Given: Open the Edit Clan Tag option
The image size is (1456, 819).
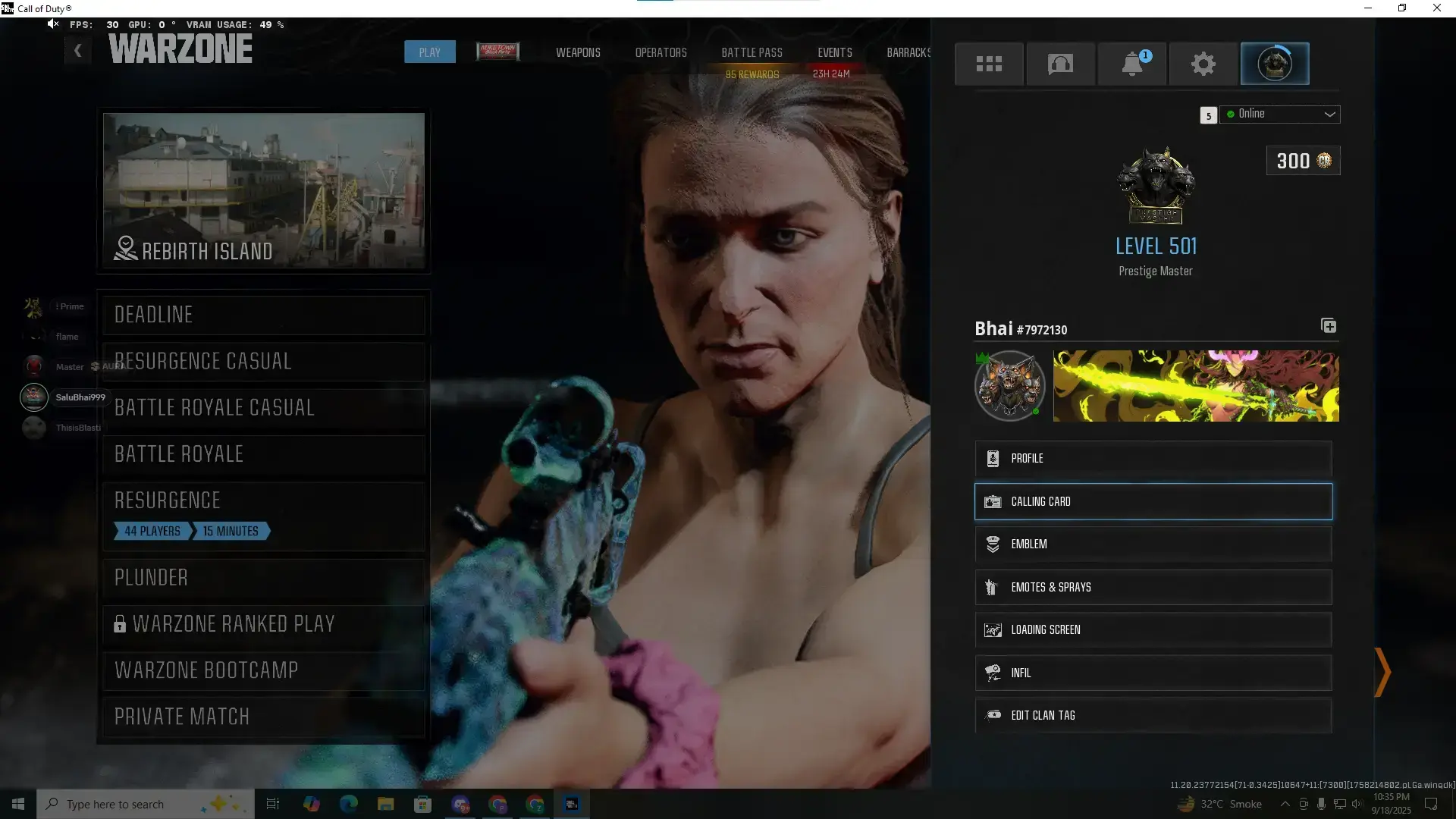Looking at the screenshot, I should pyautogui.click(x=1153, y=715).
